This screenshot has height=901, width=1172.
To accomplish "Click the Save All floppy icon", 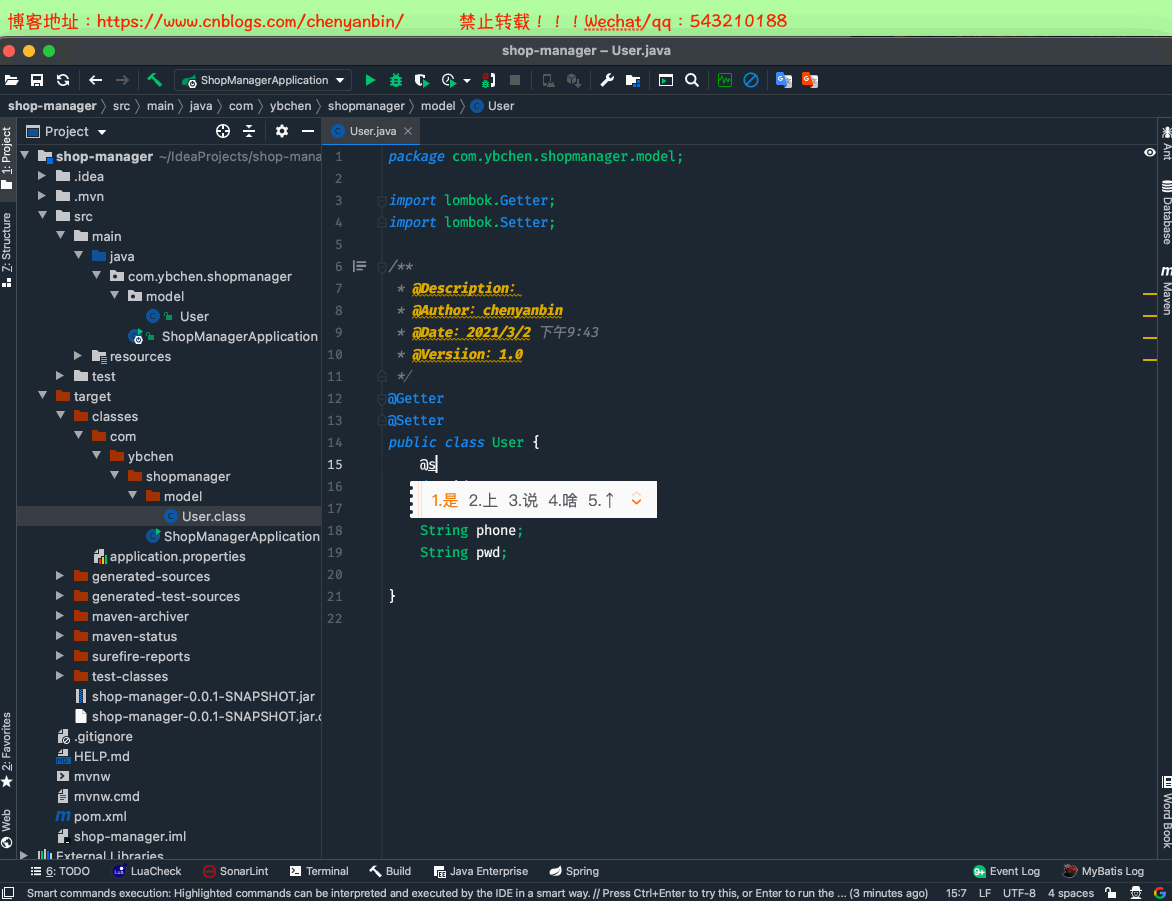I will pyautogui.click(x=37, y=80).
